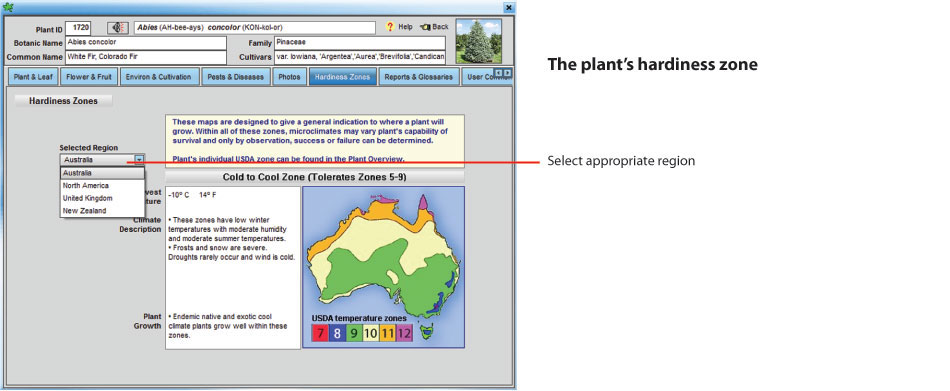Click the Cultivars field
Viewport: 950px width, 391px height.
click(x=360, y=58)
